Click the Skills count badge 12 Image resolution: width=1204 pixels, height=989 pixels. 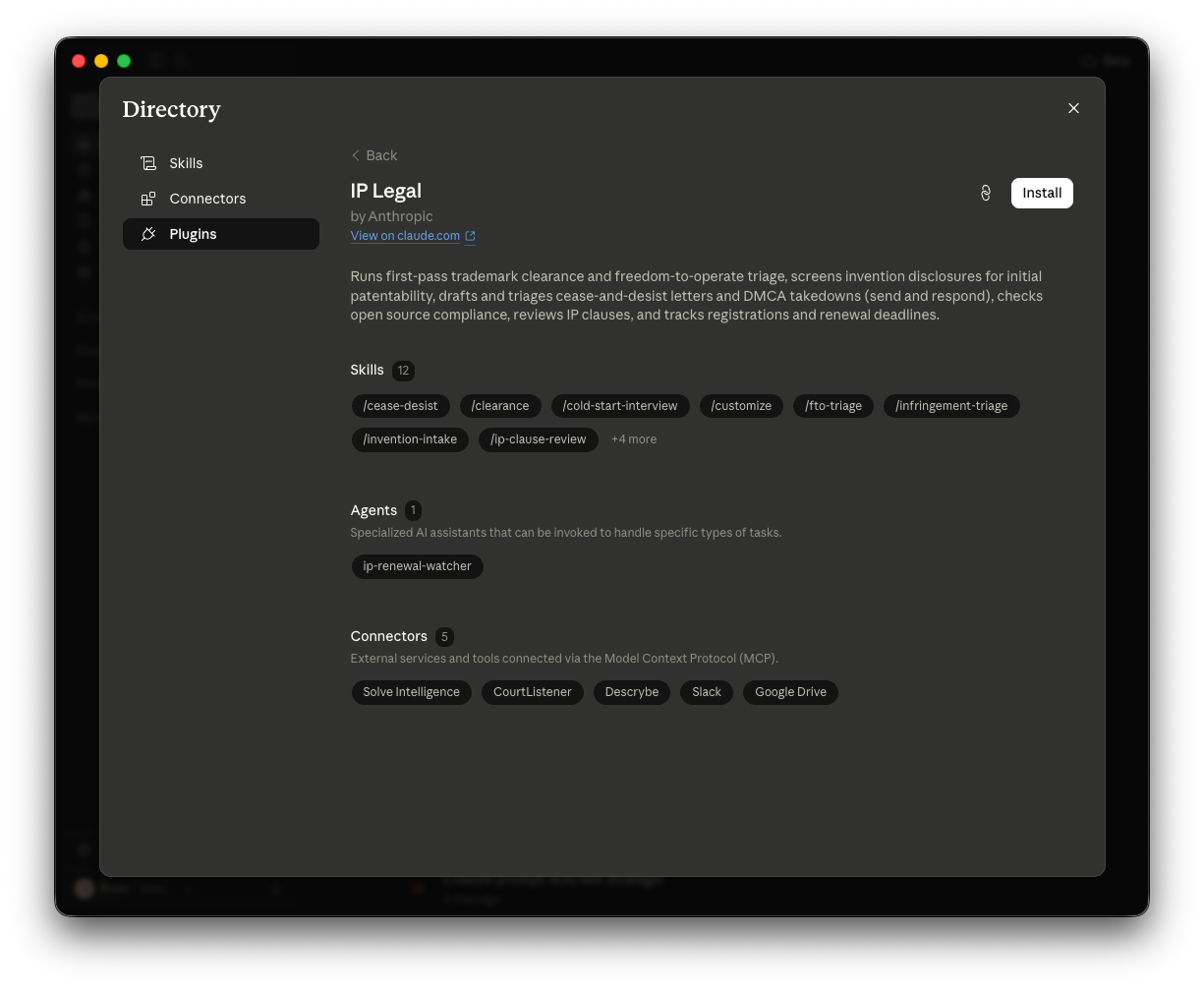[403, 371]
